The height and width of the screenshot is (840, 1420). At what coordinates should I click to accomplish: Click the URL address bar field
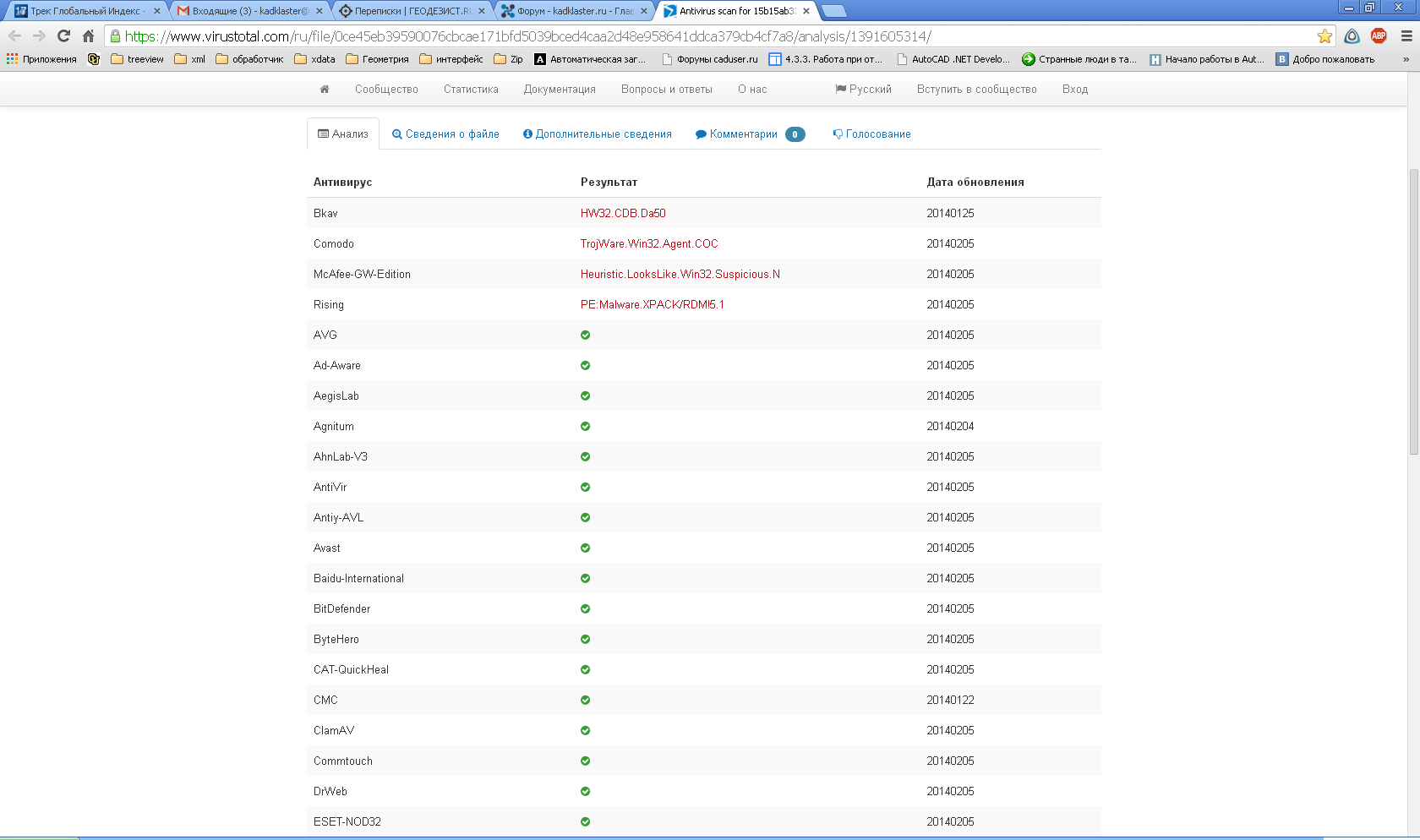pos(676,36)
